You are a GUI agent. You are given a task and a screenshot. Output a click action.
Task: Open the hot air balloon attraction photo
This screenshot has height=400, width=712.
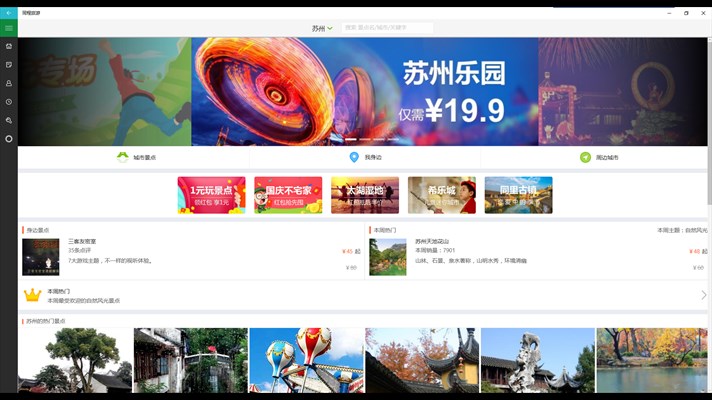click(306, 360)
